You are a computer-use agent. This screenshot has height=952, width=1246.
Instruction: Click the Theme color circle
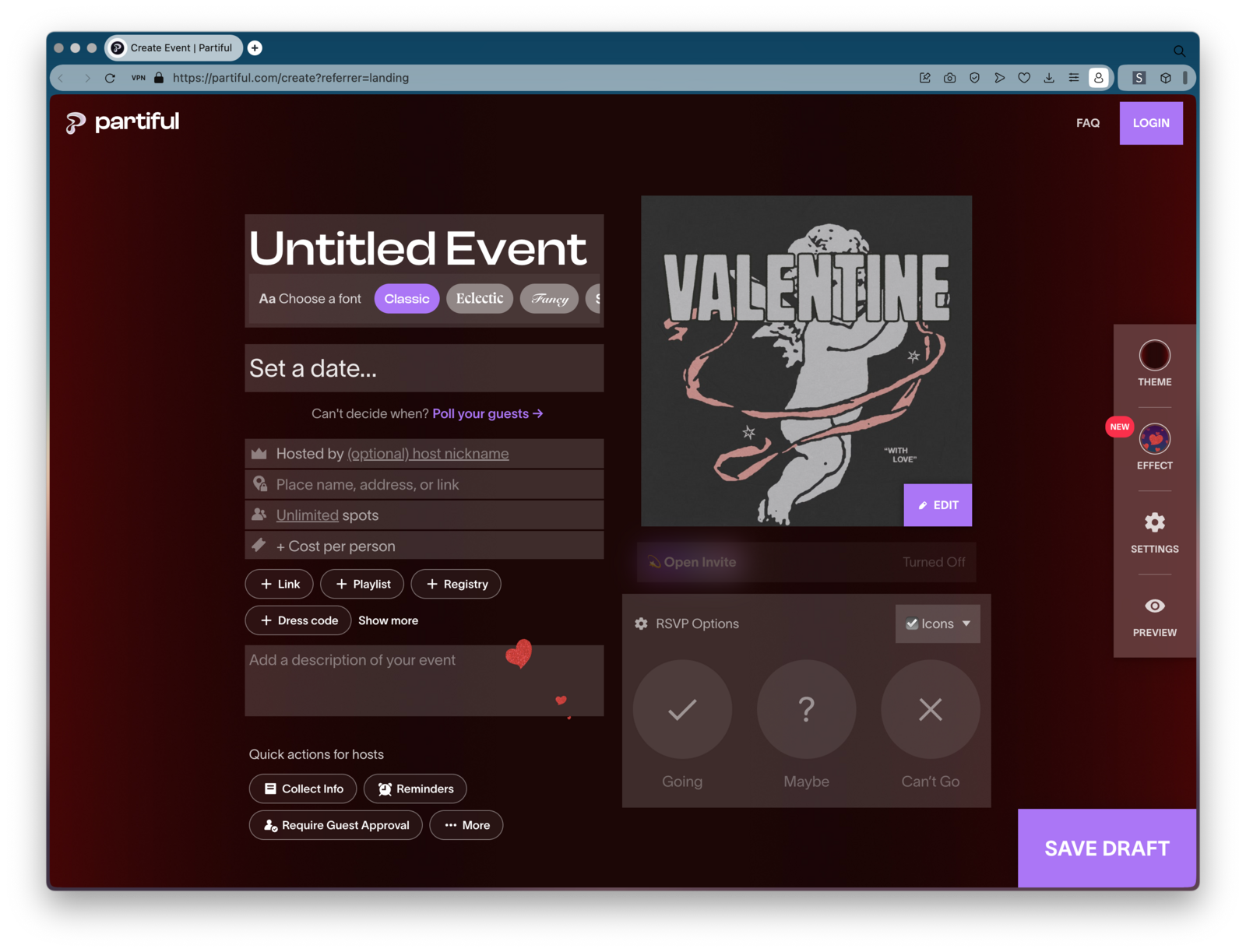pyautogui.click(x=1154, y=355)
